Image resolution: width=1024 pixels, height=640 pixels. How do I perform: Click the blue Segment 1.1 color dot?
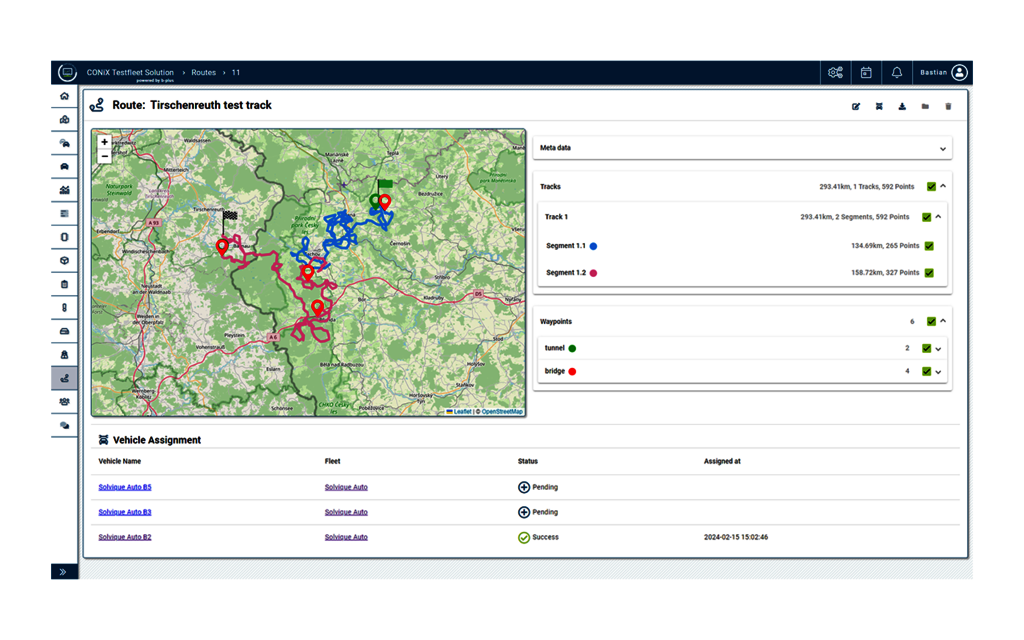click(x=594, y=246)
